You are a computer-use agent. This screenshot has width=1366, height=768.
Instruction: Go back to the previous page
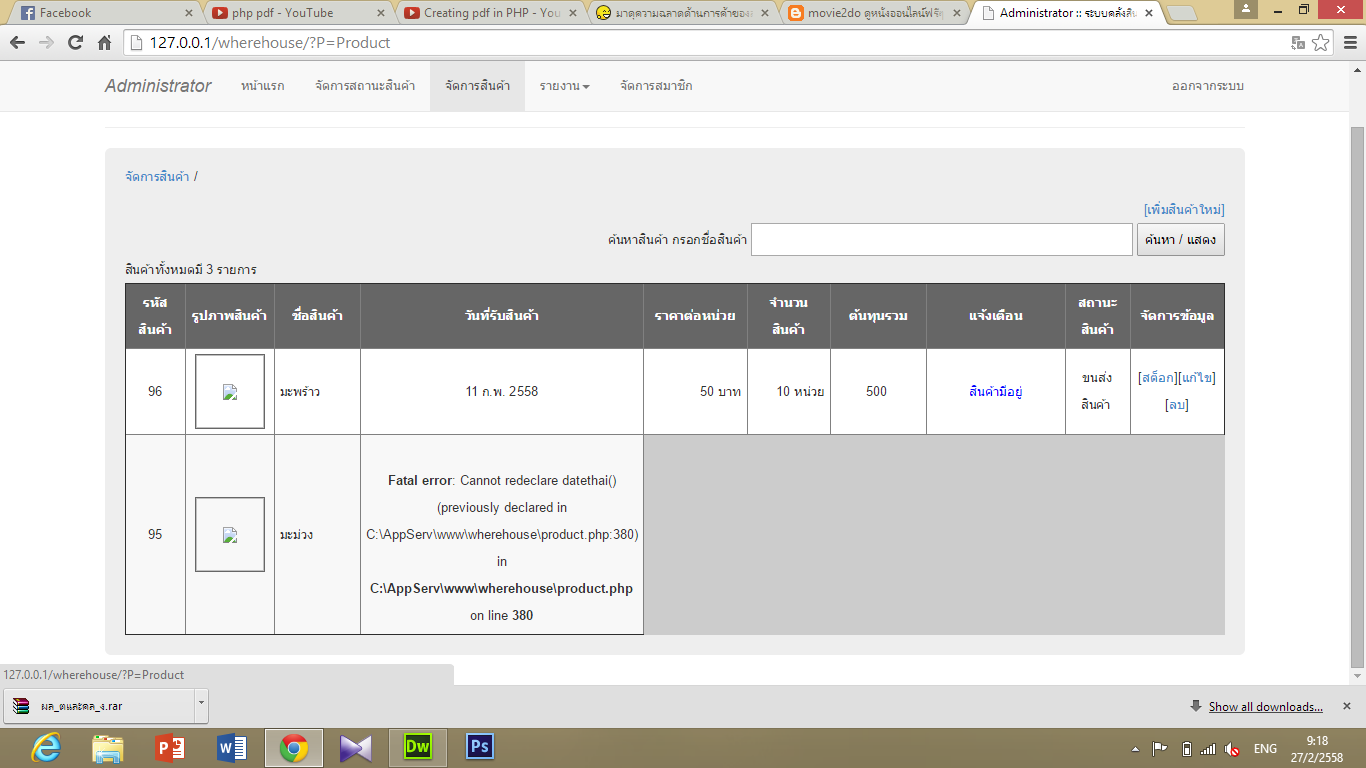pos(17,43)
